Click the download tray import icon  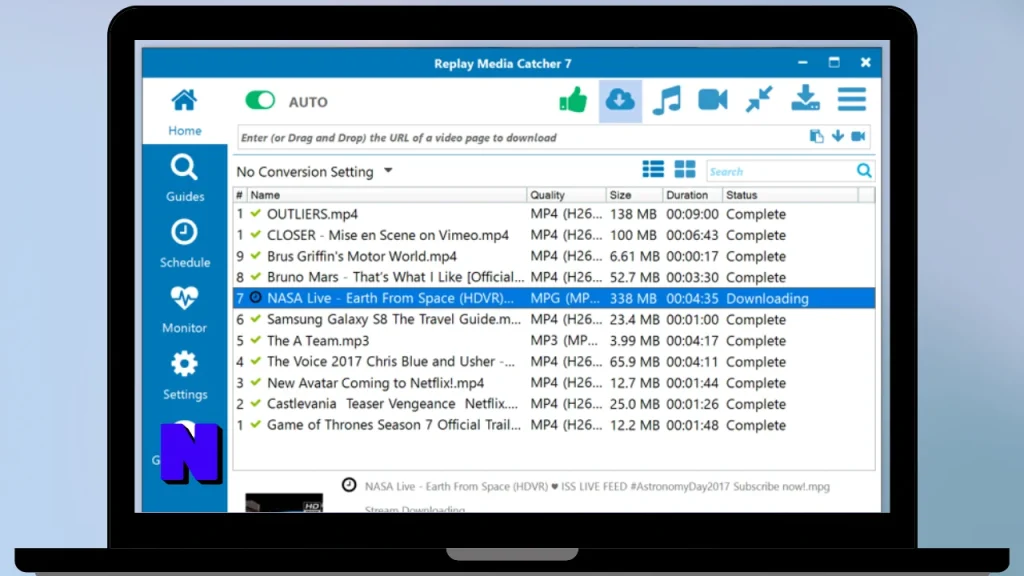pos(805,99)
